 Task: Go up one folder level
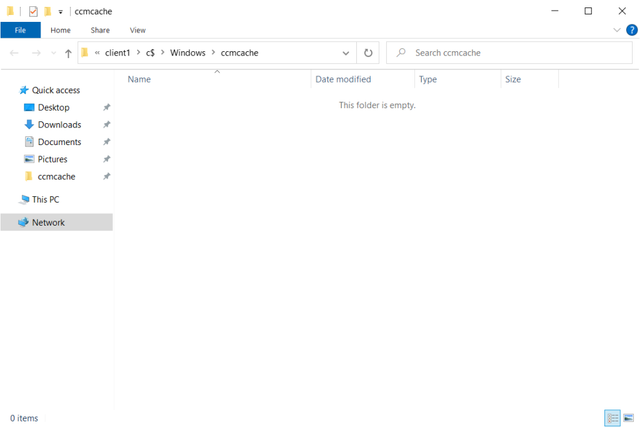(x=68, y=53)
